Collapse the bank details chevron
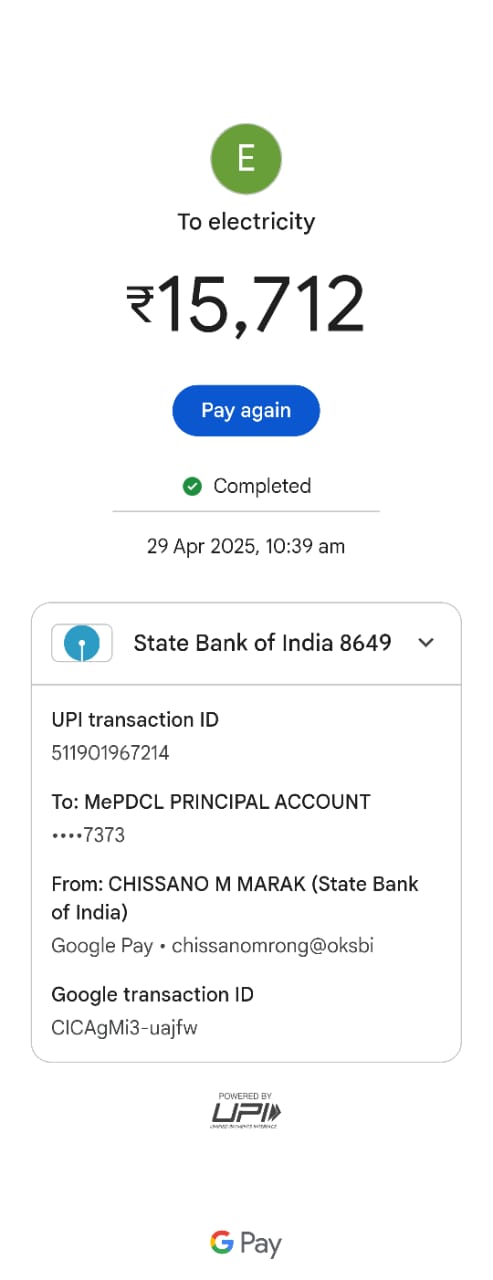 point(426,643)
